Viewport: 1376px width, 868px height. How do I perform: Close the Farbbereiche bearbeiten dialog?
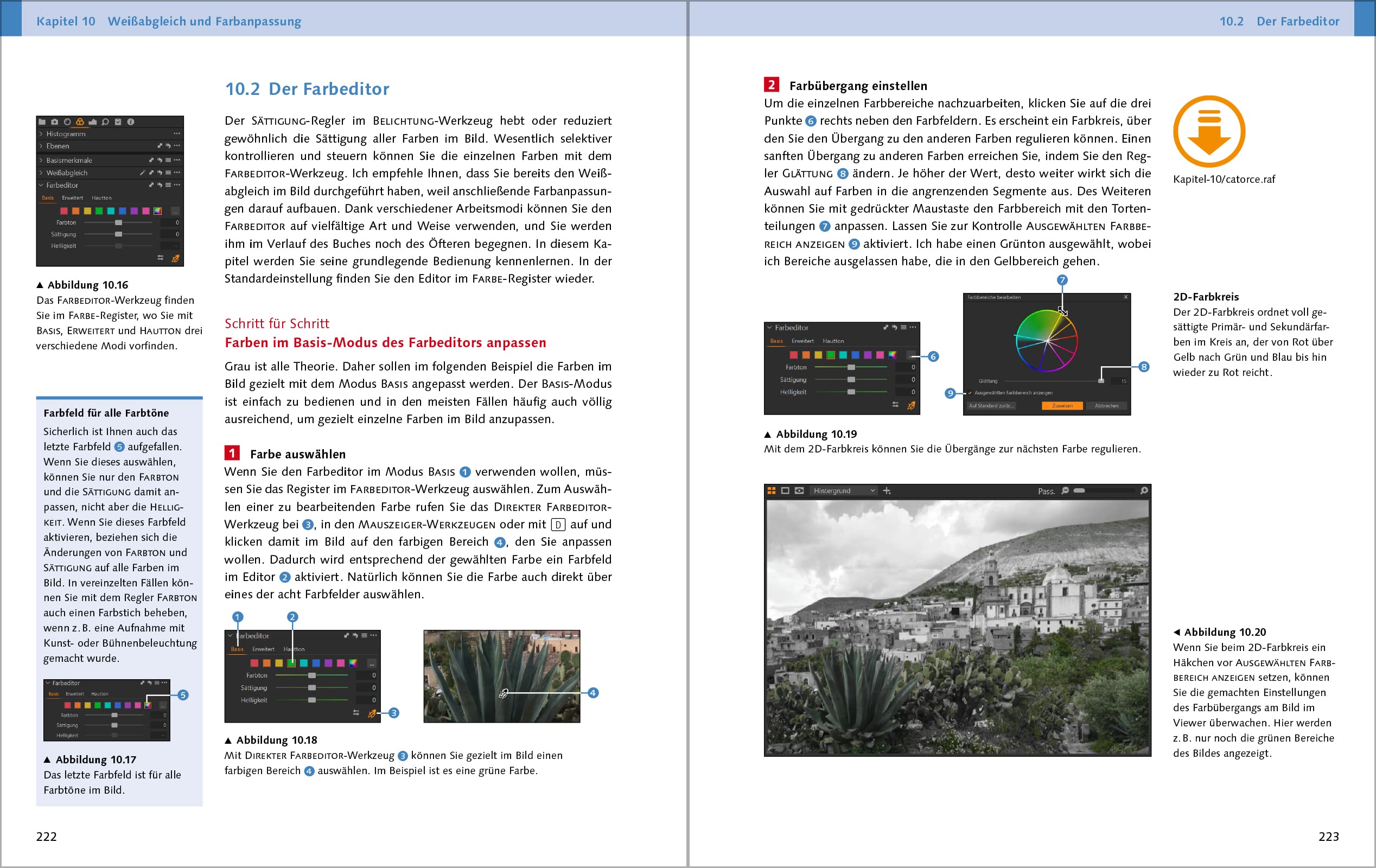pos(1126,297)
